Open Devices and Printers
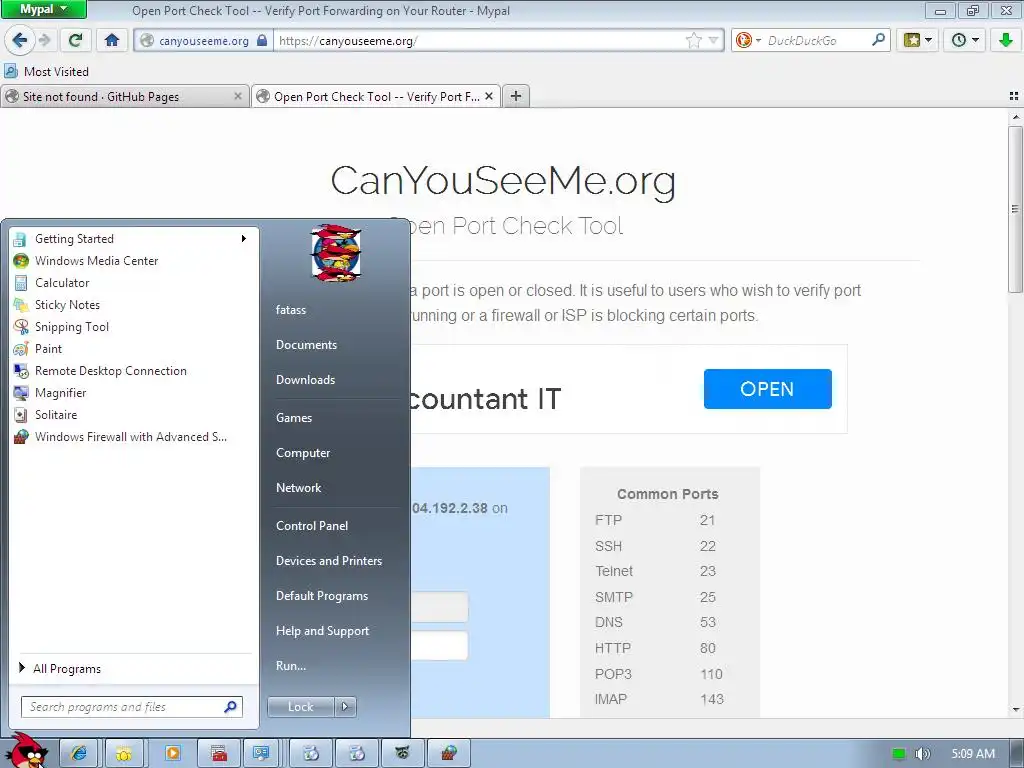 click(x=328, y=561)
